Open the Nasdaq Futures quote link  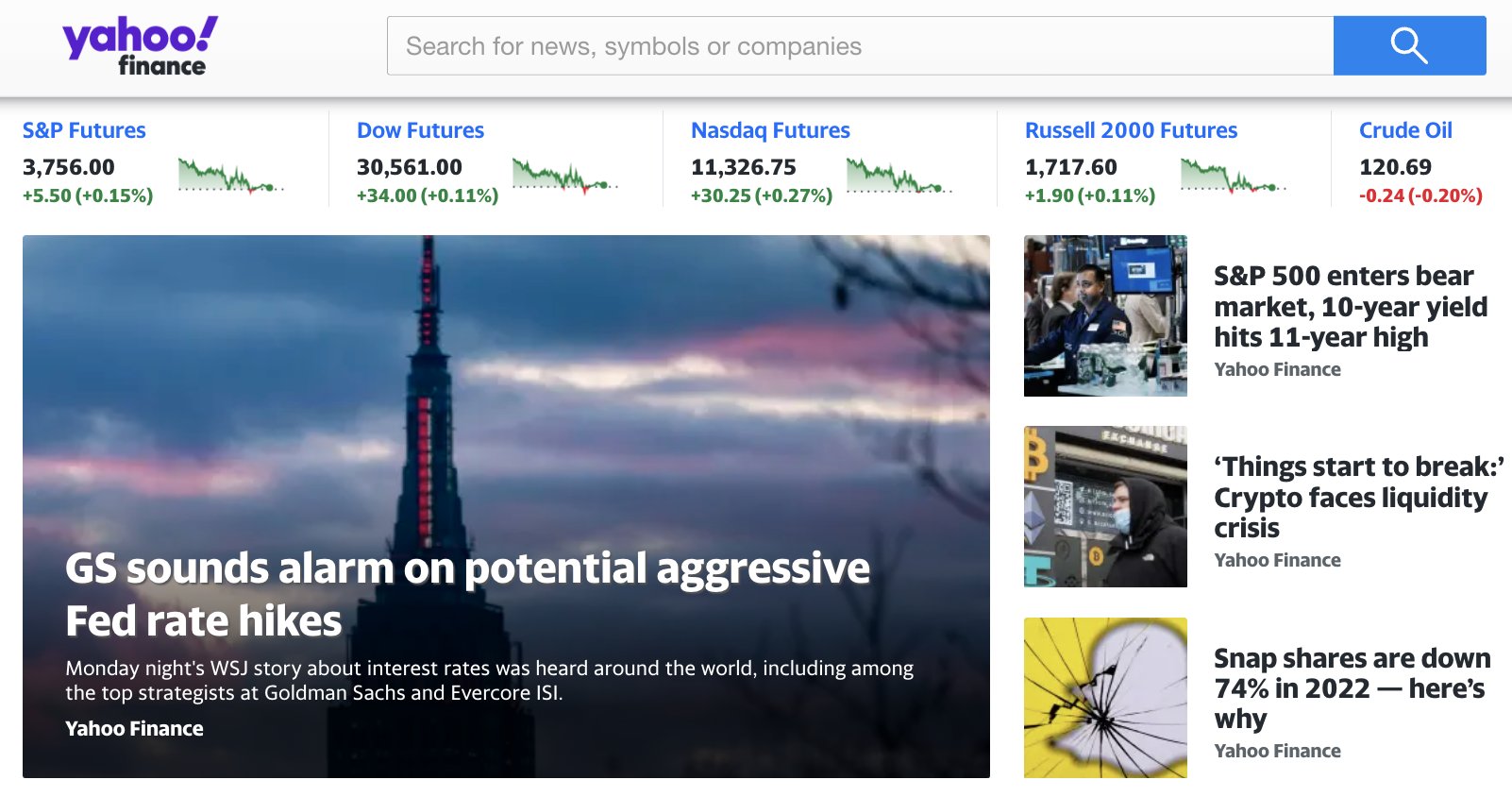pos(770,130)
